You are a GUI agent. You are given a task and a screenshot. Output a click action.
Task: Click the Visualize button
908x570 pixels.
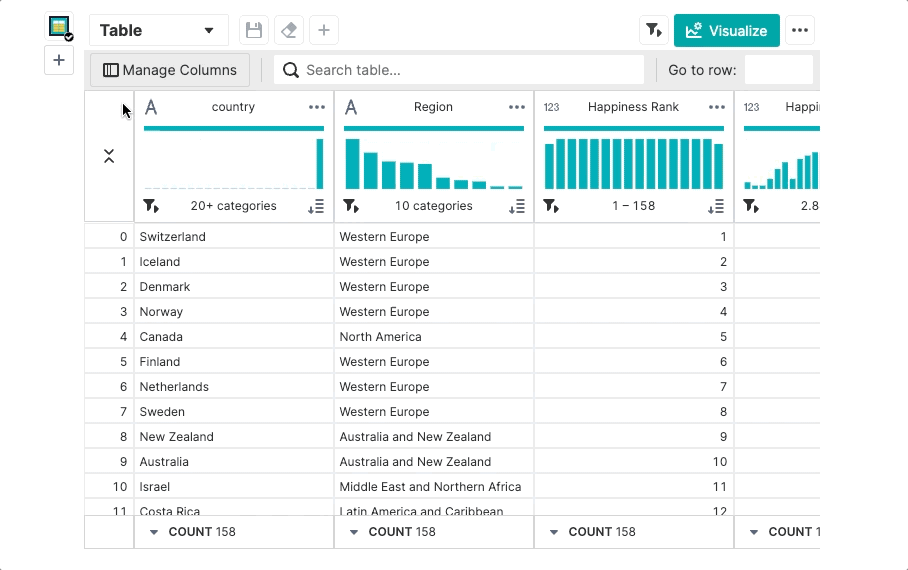727,30
